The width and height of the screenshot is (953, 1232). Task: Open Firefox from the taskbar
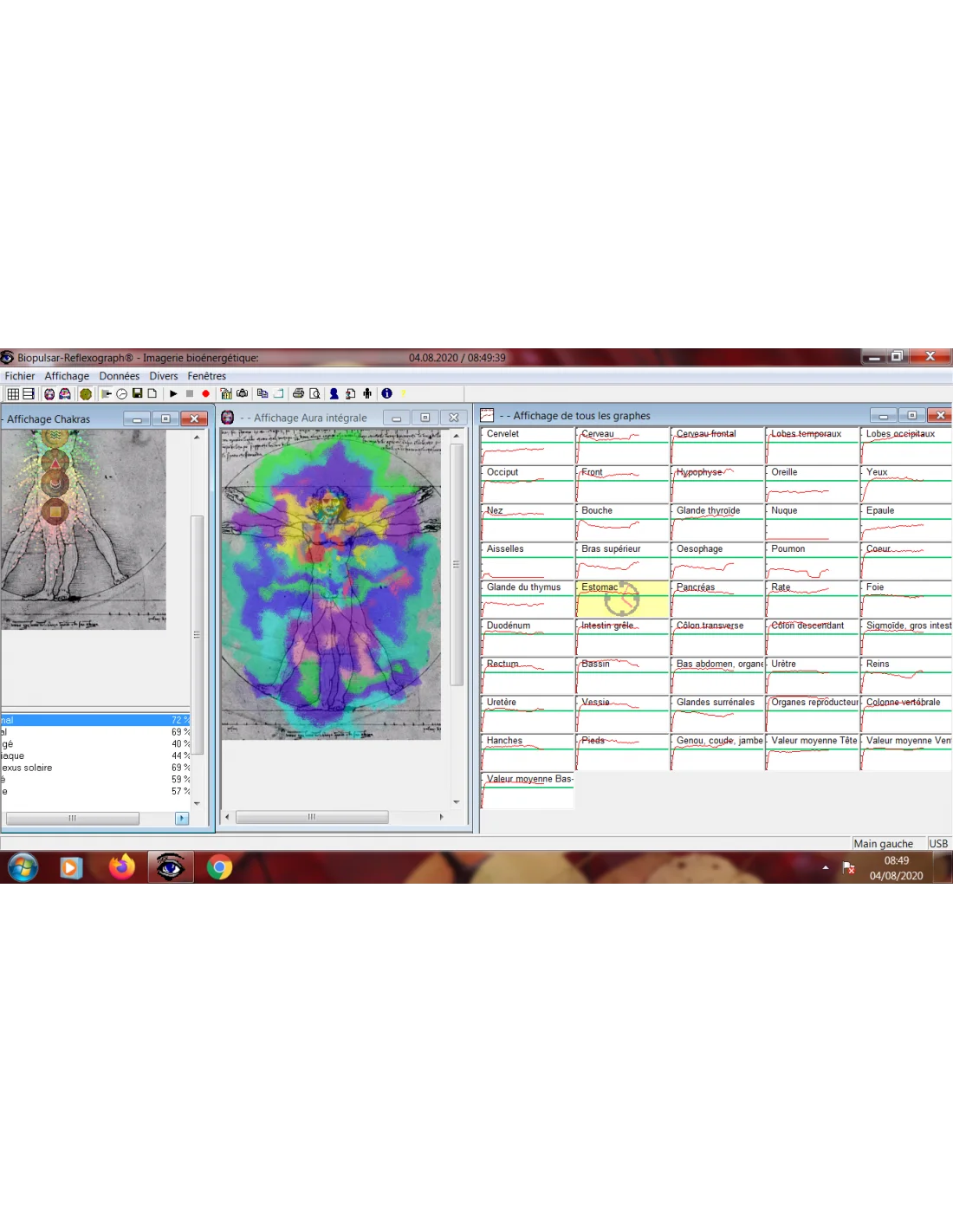(x=122, y=866)
